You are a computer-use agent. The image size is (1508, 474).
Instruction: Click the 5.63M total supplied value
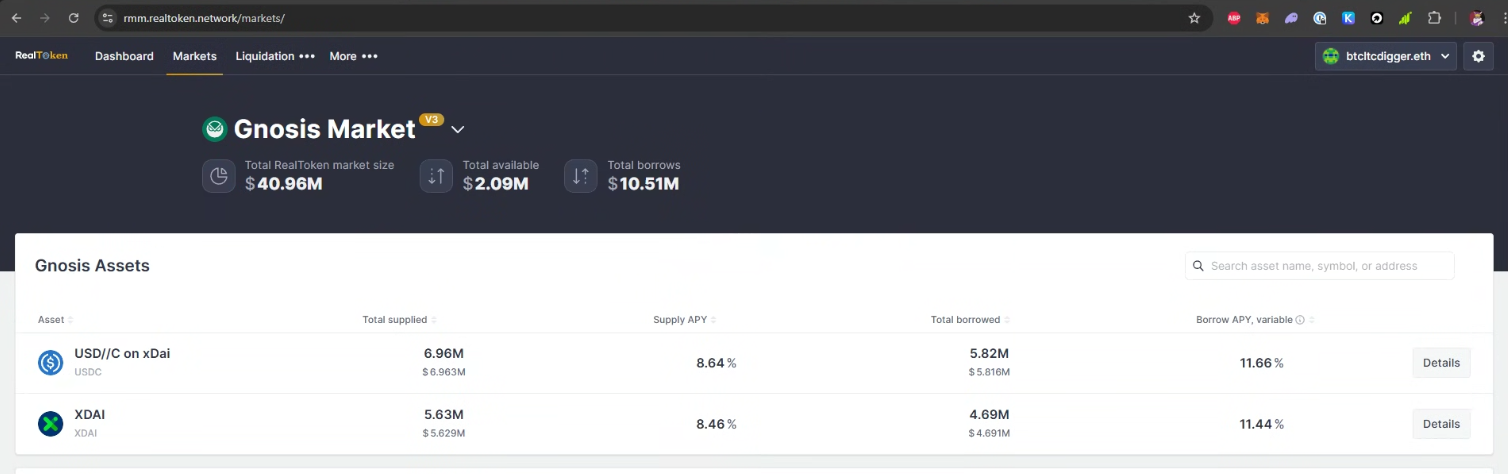click(x=443, y=414)
